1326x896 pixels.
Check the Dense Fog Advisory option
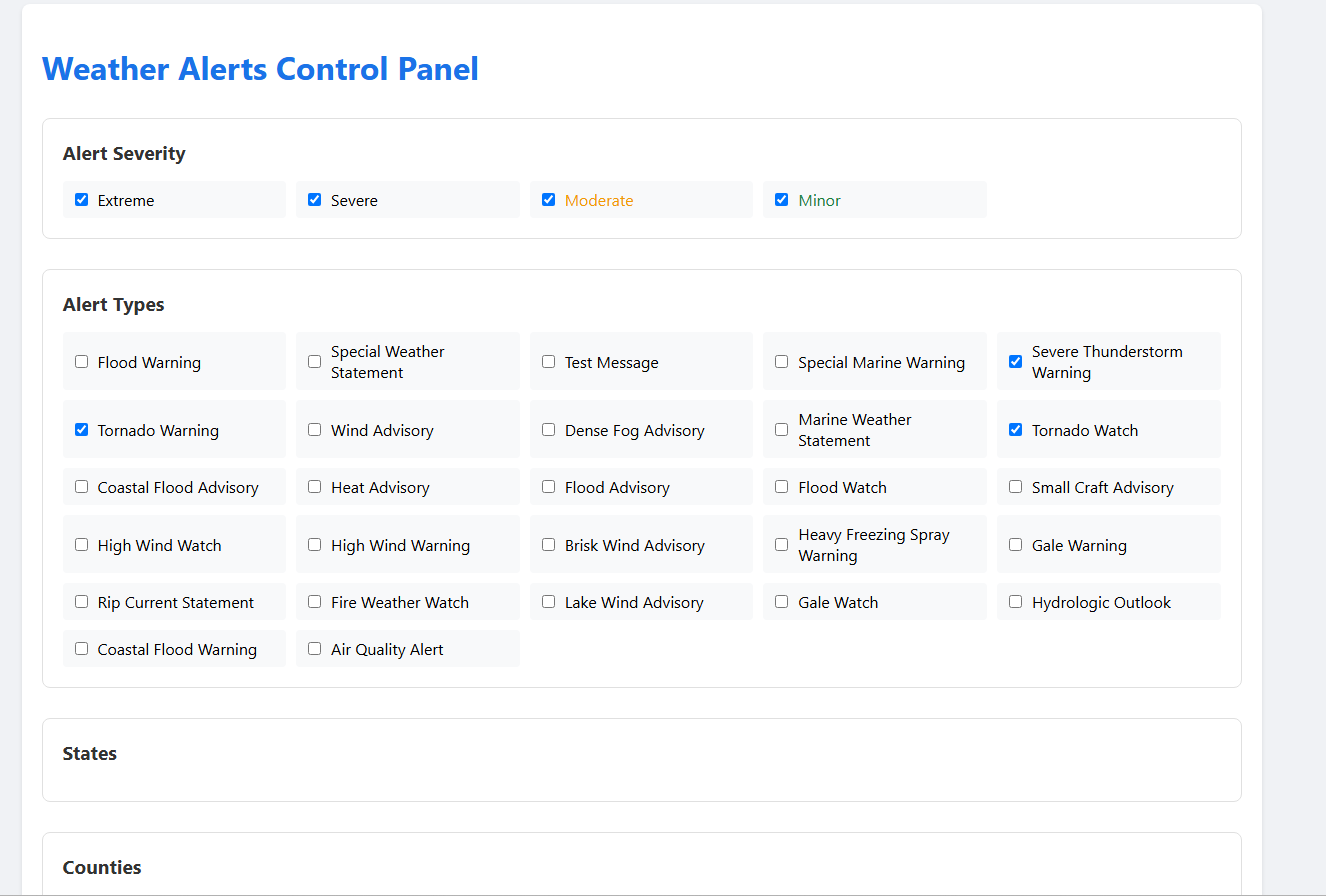tap(549, 430)
